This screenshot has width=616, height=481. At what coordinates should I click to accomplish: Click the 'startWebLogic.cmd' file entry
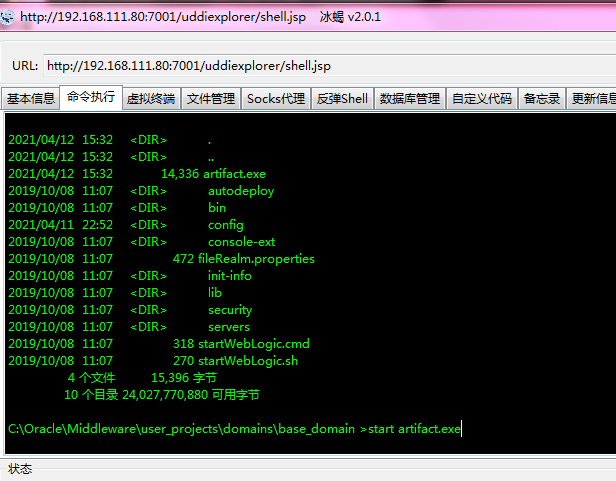click(x=253, y=343)
